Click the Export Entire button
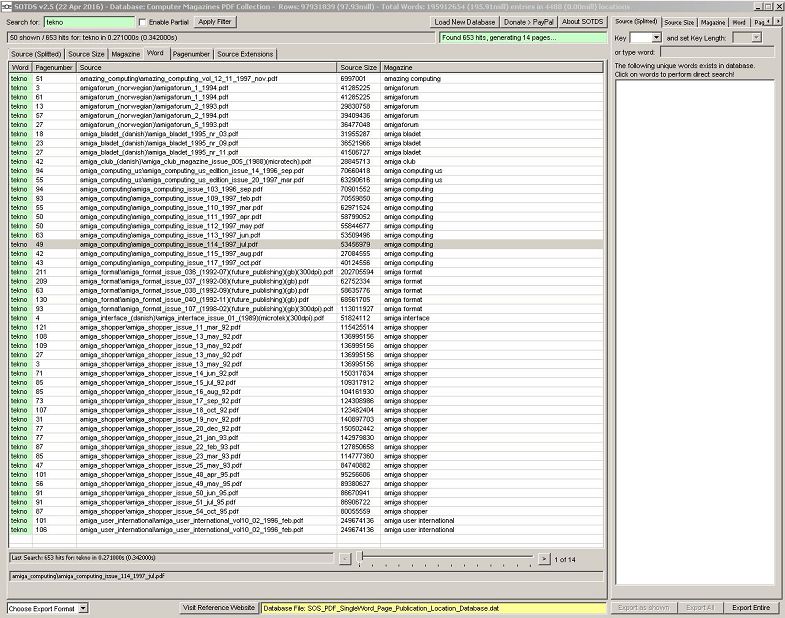Image resolution: width=785 pixels, height=618 pixels. pos(750,607)
